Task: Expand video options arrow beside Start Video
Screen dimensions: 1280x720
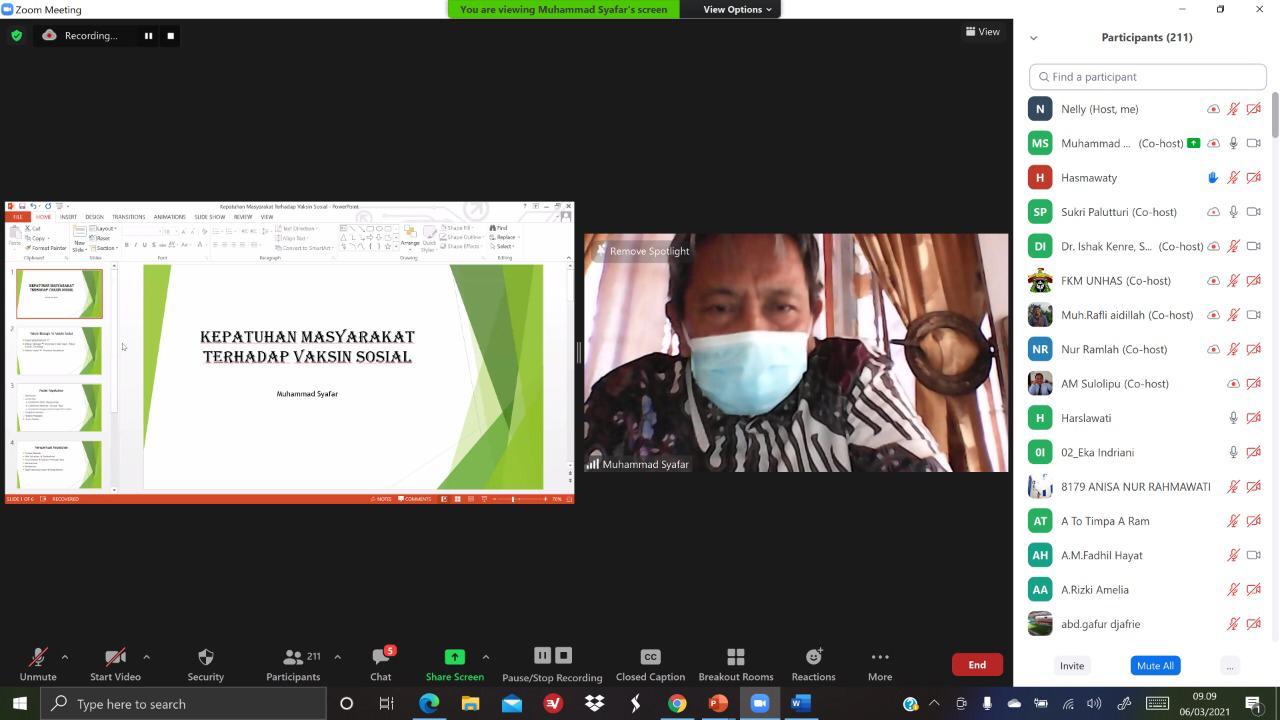Action: [146, 657]
